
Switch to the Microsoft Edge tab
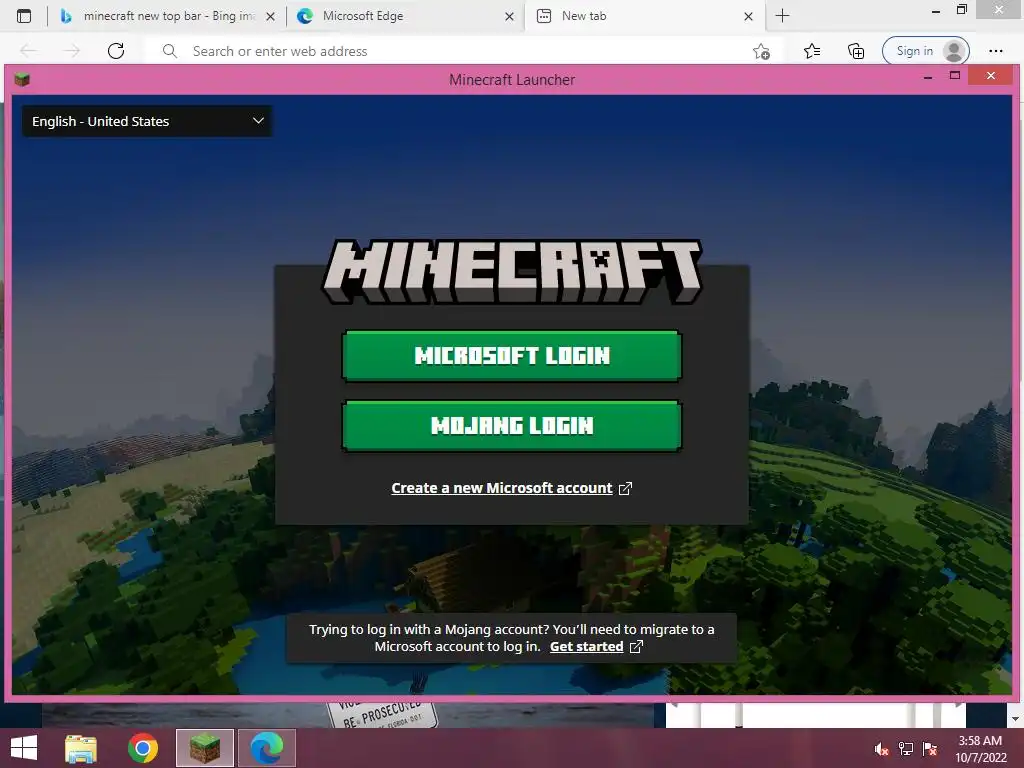click(x=405, y=16)
